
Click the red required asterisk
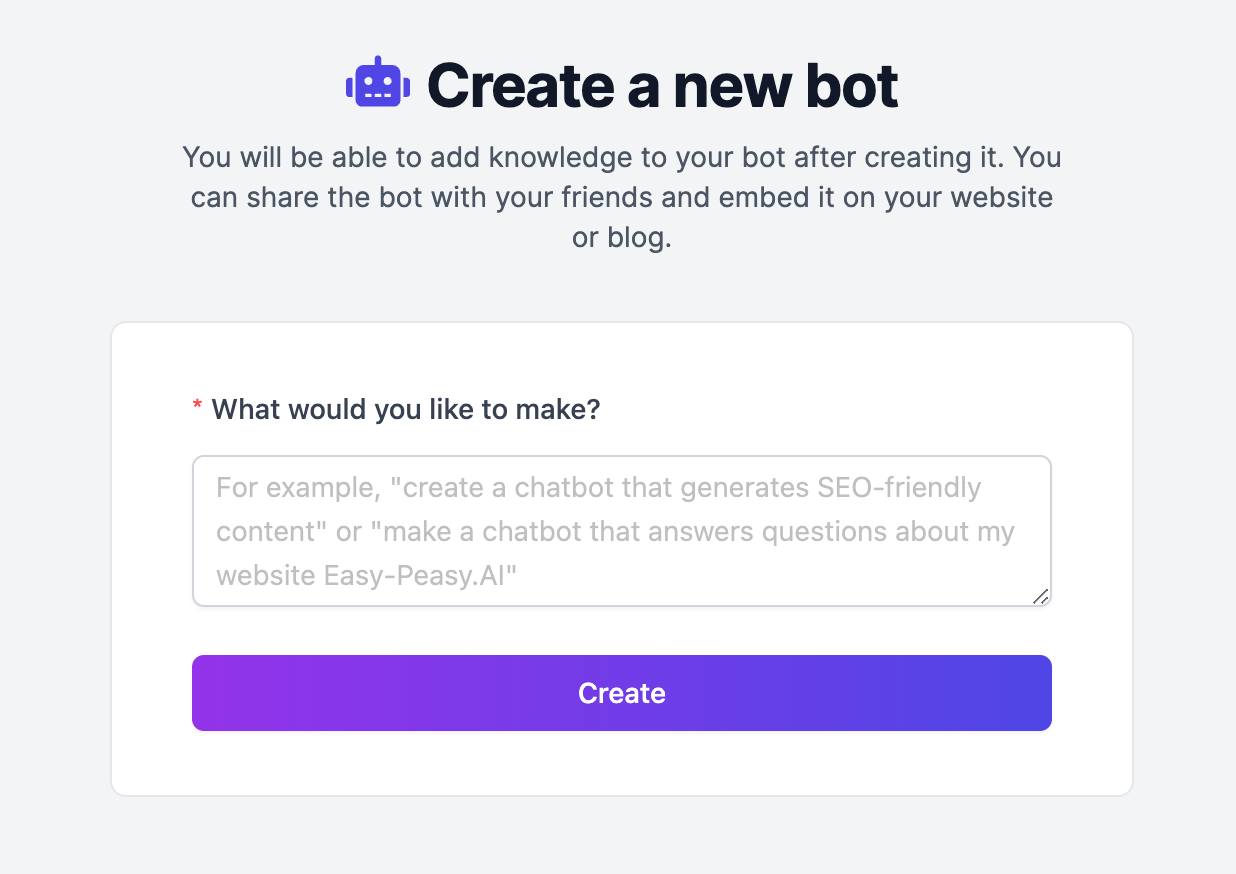click(196, 406)
